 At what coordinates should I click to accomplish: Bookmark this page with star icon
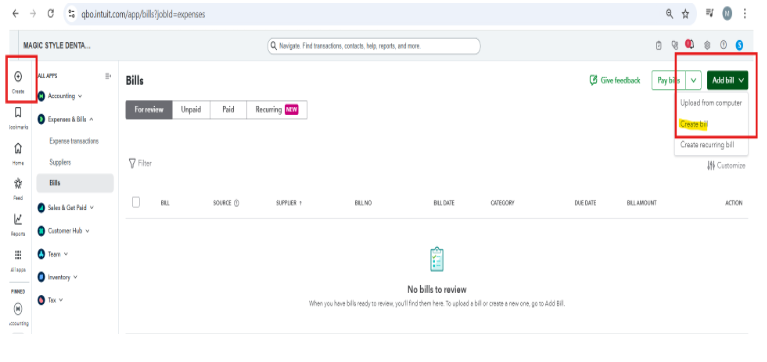tap(685, 14)
